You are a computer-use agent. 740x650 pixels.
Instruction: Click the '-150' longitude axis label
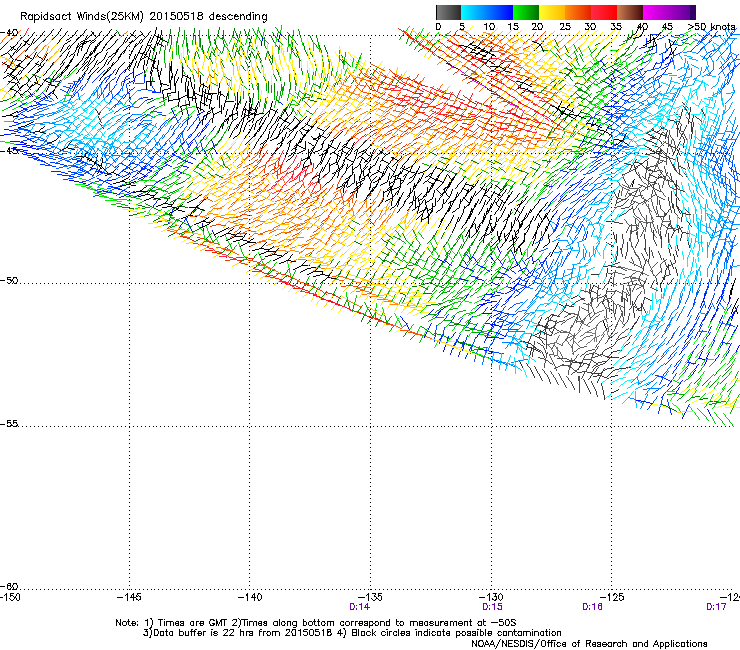click(10, 597)
